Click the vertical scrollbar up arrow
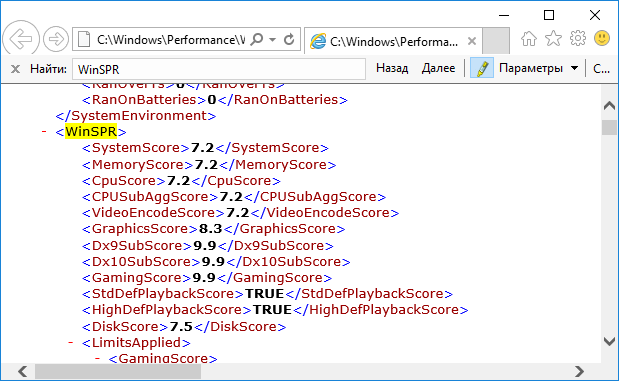Image resolution: width=619 pixels, height=381 pixels. 609,105
